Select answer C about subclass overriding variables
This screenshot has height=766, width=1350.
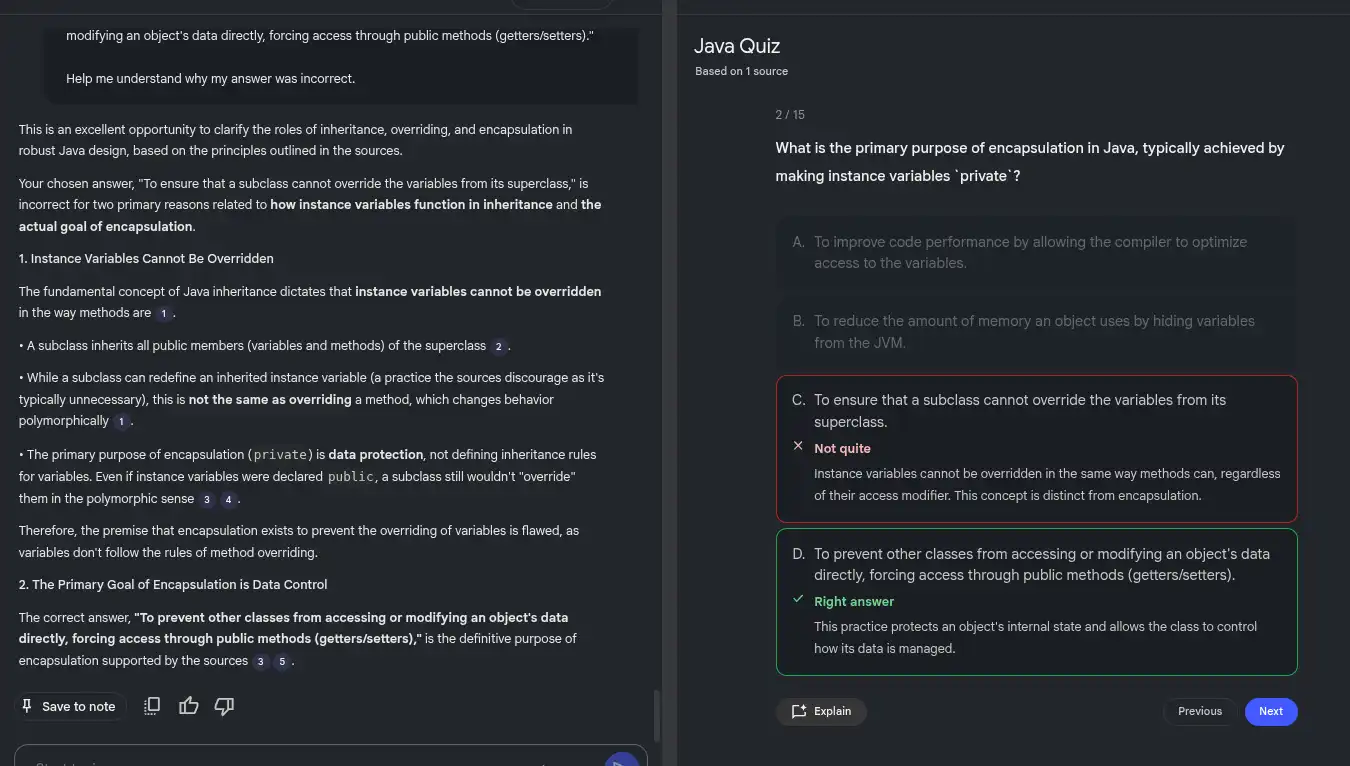click(x=1036, y=410)
